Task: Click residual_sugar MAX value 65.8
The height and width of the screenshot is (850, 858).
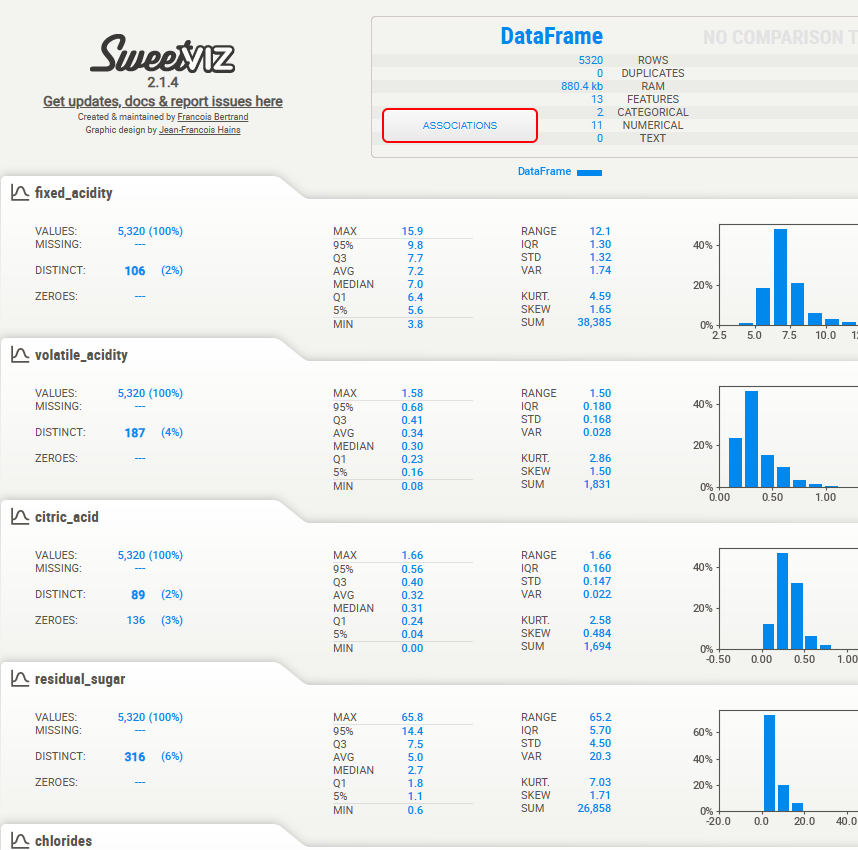Action: (x=412, y=717)
